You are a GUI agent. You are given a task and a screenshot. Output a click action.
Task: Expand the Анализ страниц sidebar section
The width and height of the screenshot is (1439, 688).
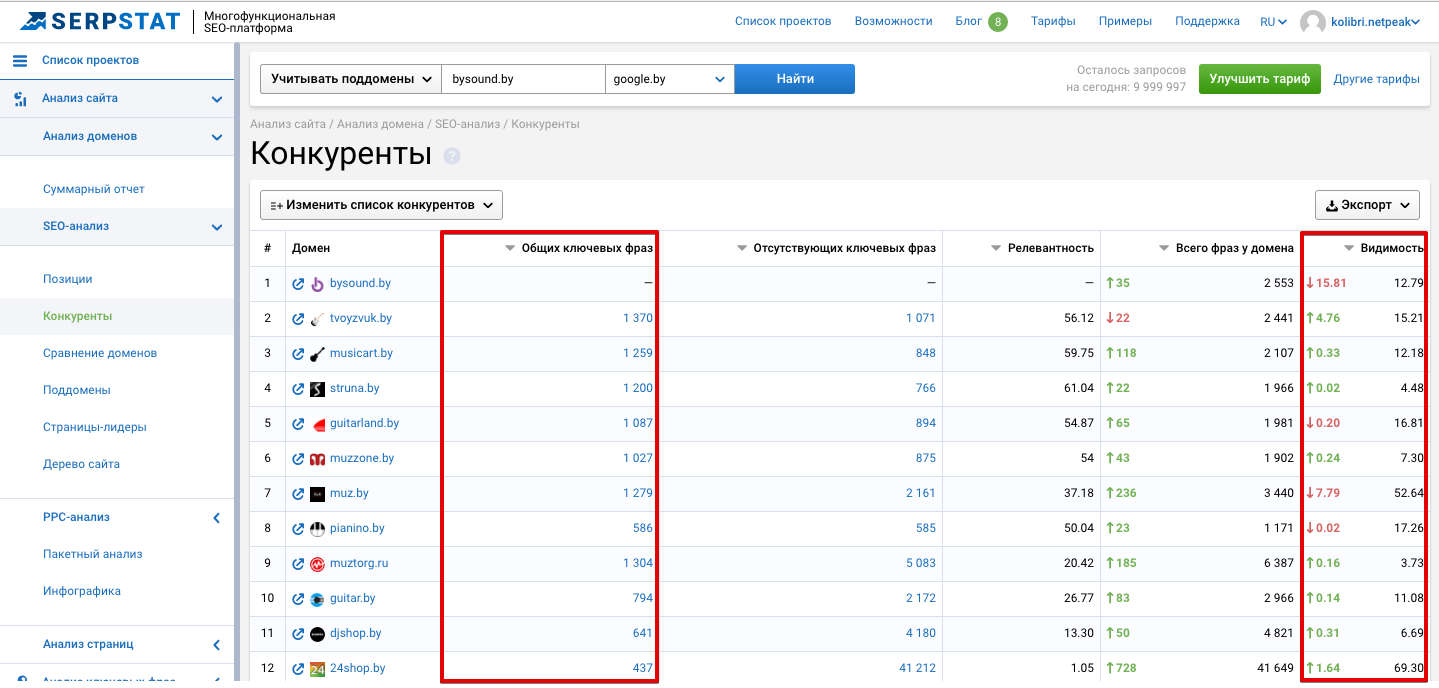[x=217, y=645]
